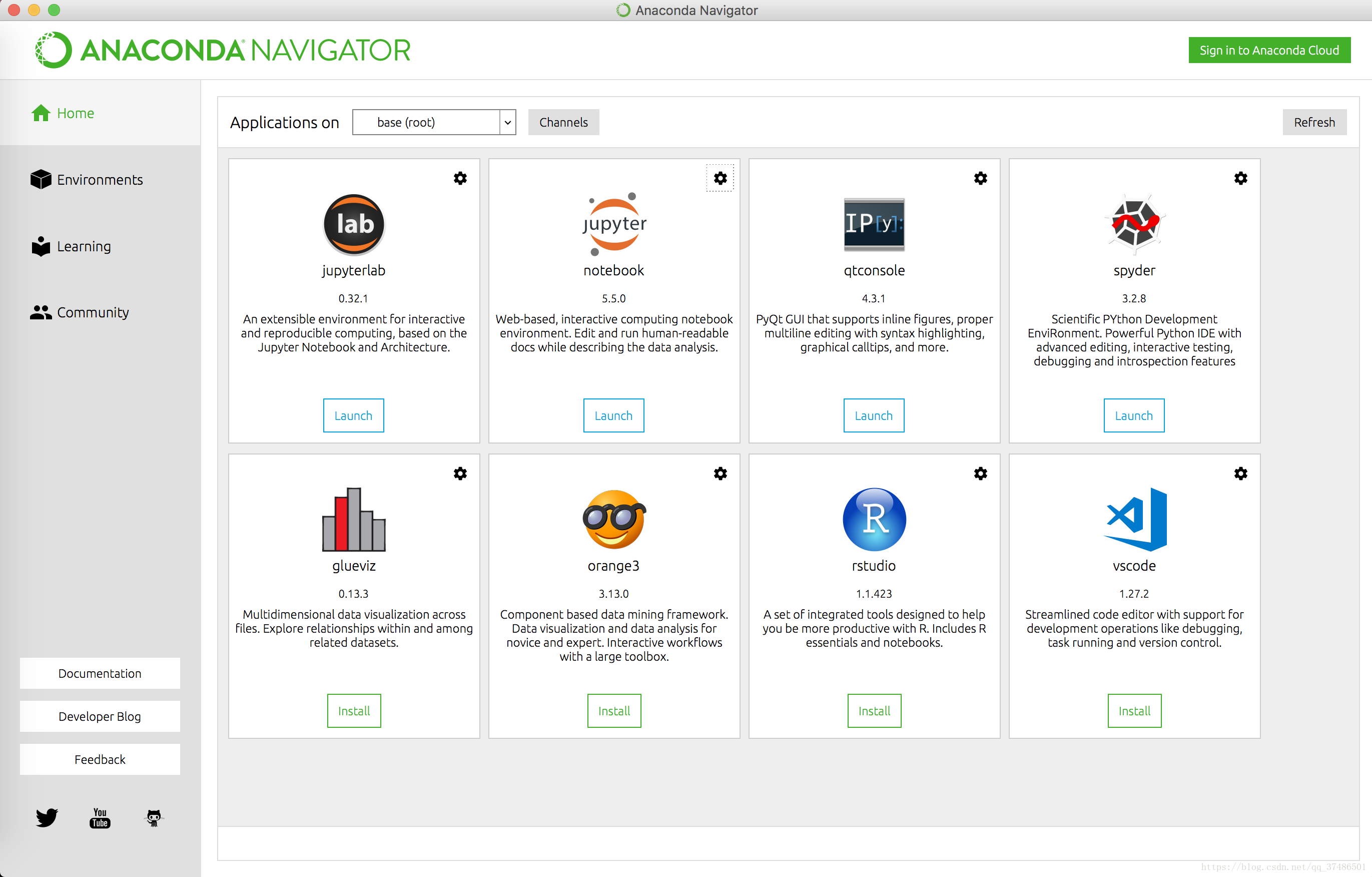Open notebook card settings gear
Screen dimensions: 1372x877
(x=720, y=178)
